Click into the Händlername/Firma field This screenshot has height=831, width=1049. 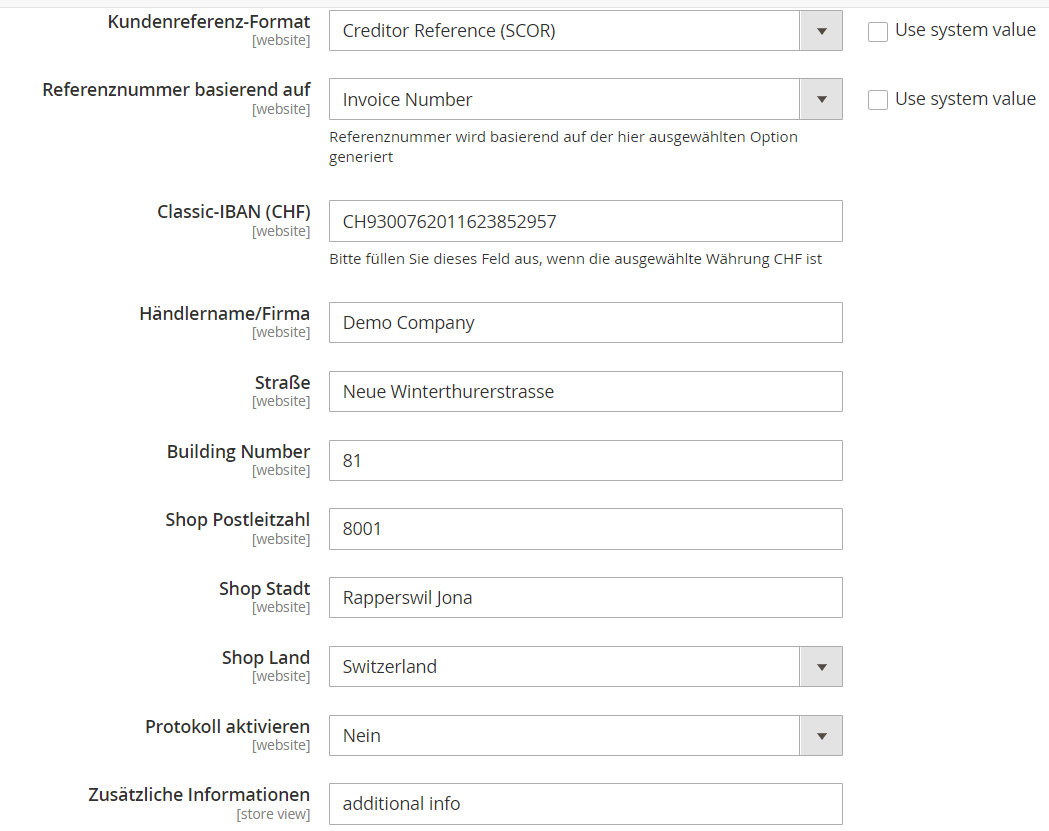click(585, 322)
